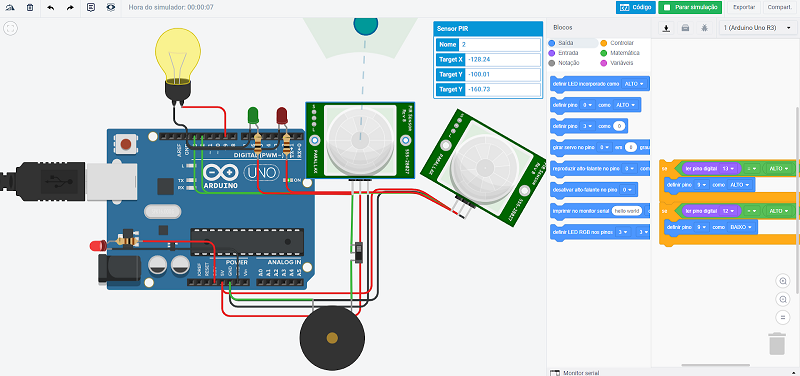
Task: Click the value 0 in definir pino 3 block
Action: (619, 126)
